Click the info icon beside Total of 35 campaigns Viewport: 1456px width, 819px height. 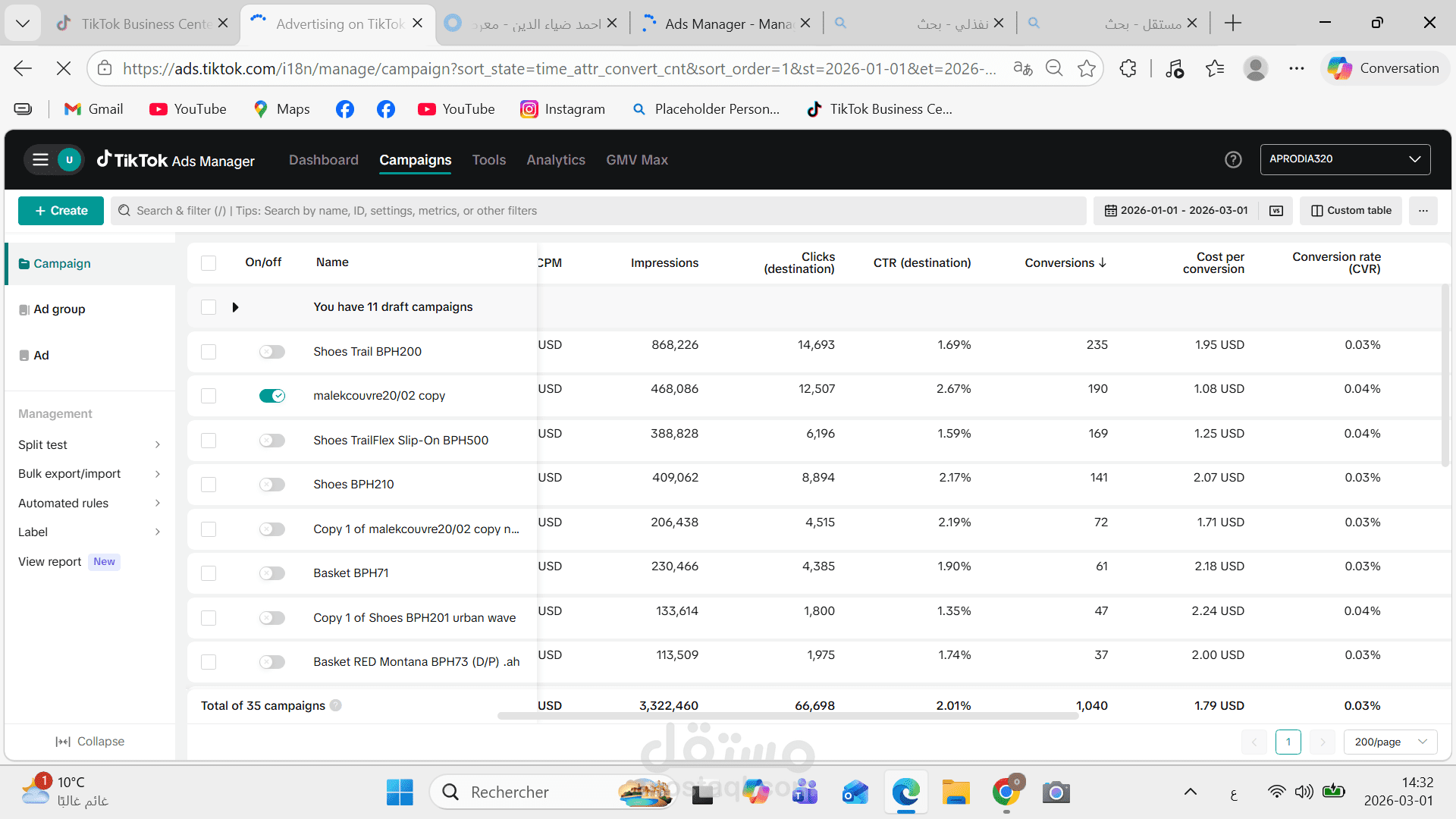pos(336,705)
